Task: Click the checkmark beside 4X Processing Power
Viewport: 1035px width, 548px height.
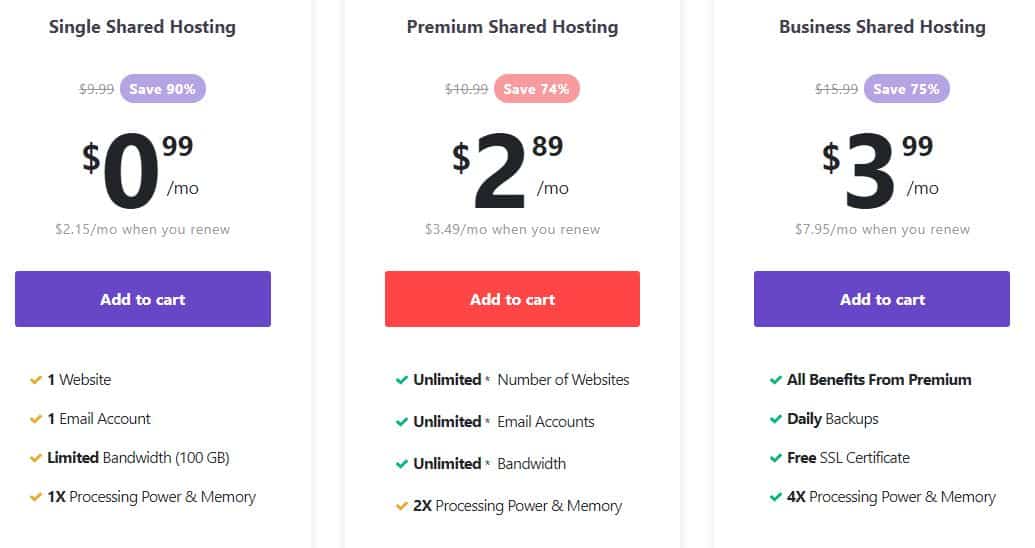Action: pos(776,497)
